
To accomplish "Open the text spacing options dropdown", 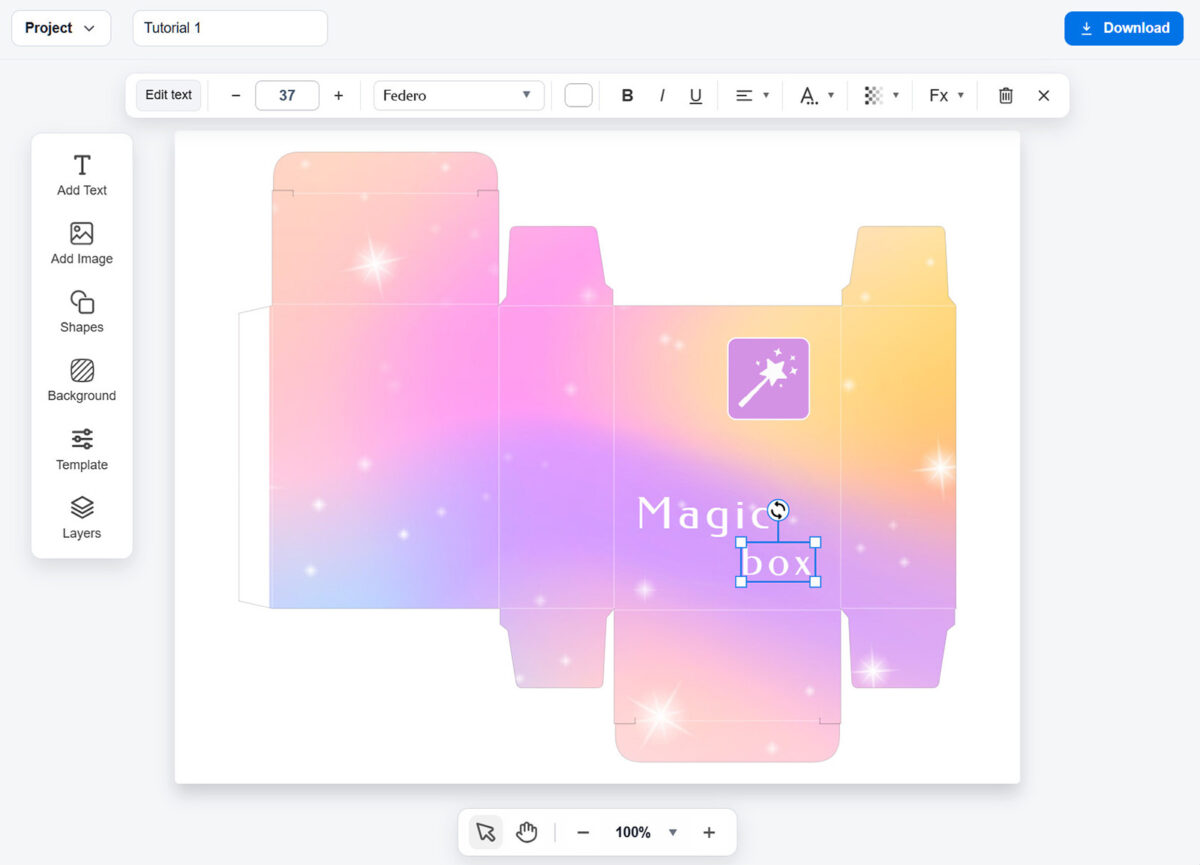I will click(x=817, y=96).
